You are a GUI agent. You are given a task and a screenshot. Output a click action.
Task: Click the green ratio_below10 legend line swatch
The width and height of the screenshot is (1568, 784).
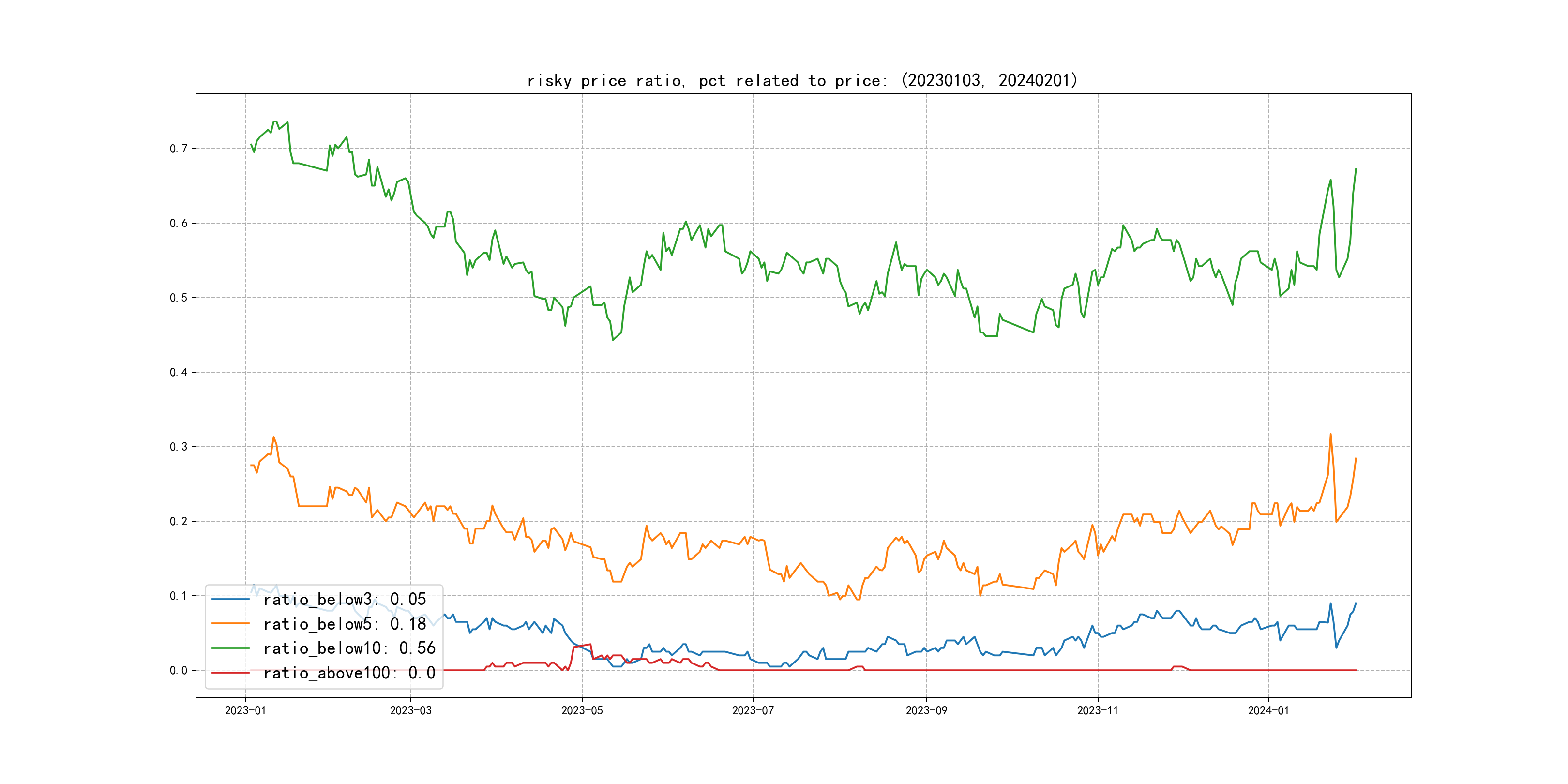pyautogui.click(x=230, y=648)
